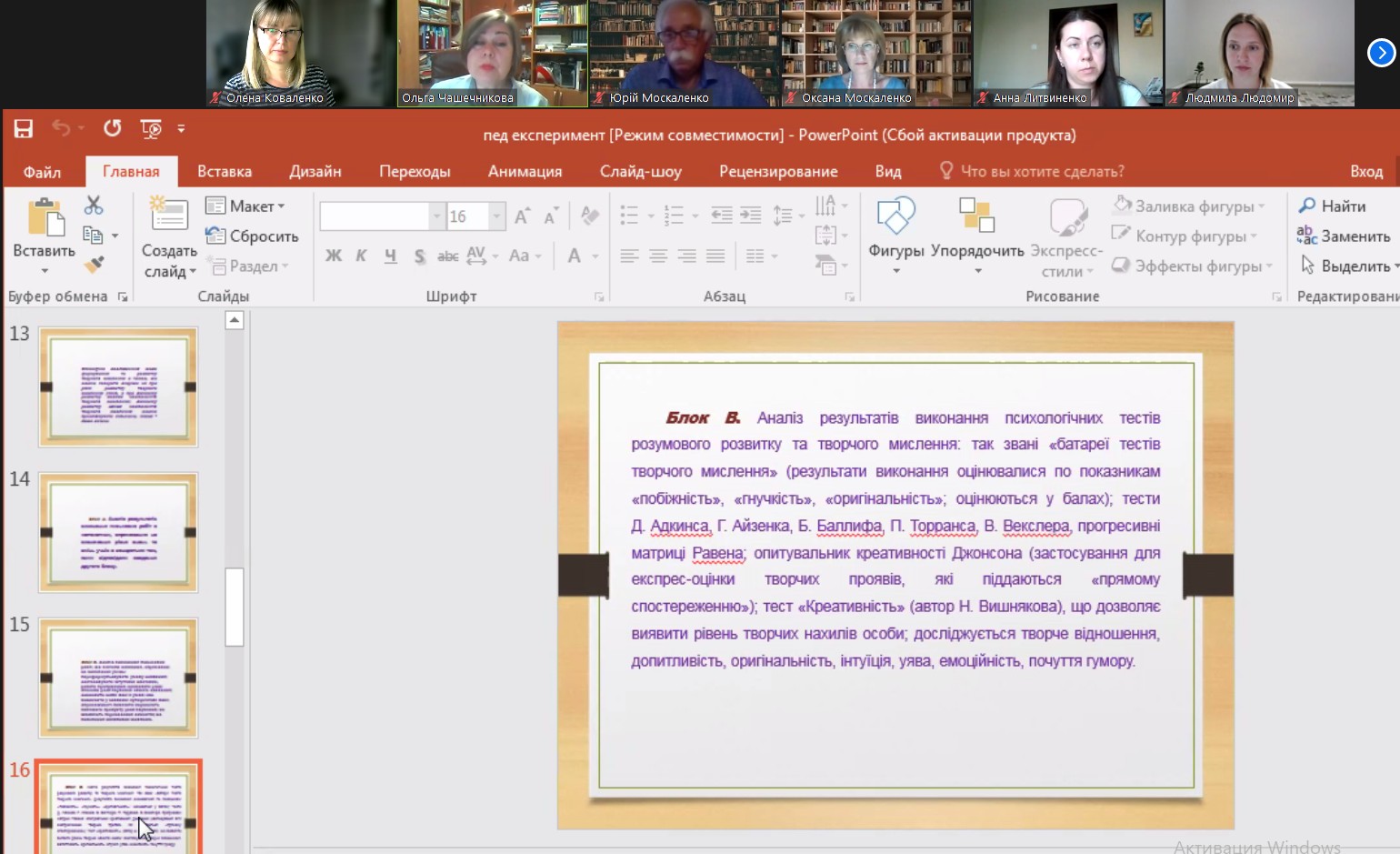Switch to the Design (Дизайн) tab
Image resolution: width=1400 pixels, height=854 pixels.
click(x=315, y=172)
